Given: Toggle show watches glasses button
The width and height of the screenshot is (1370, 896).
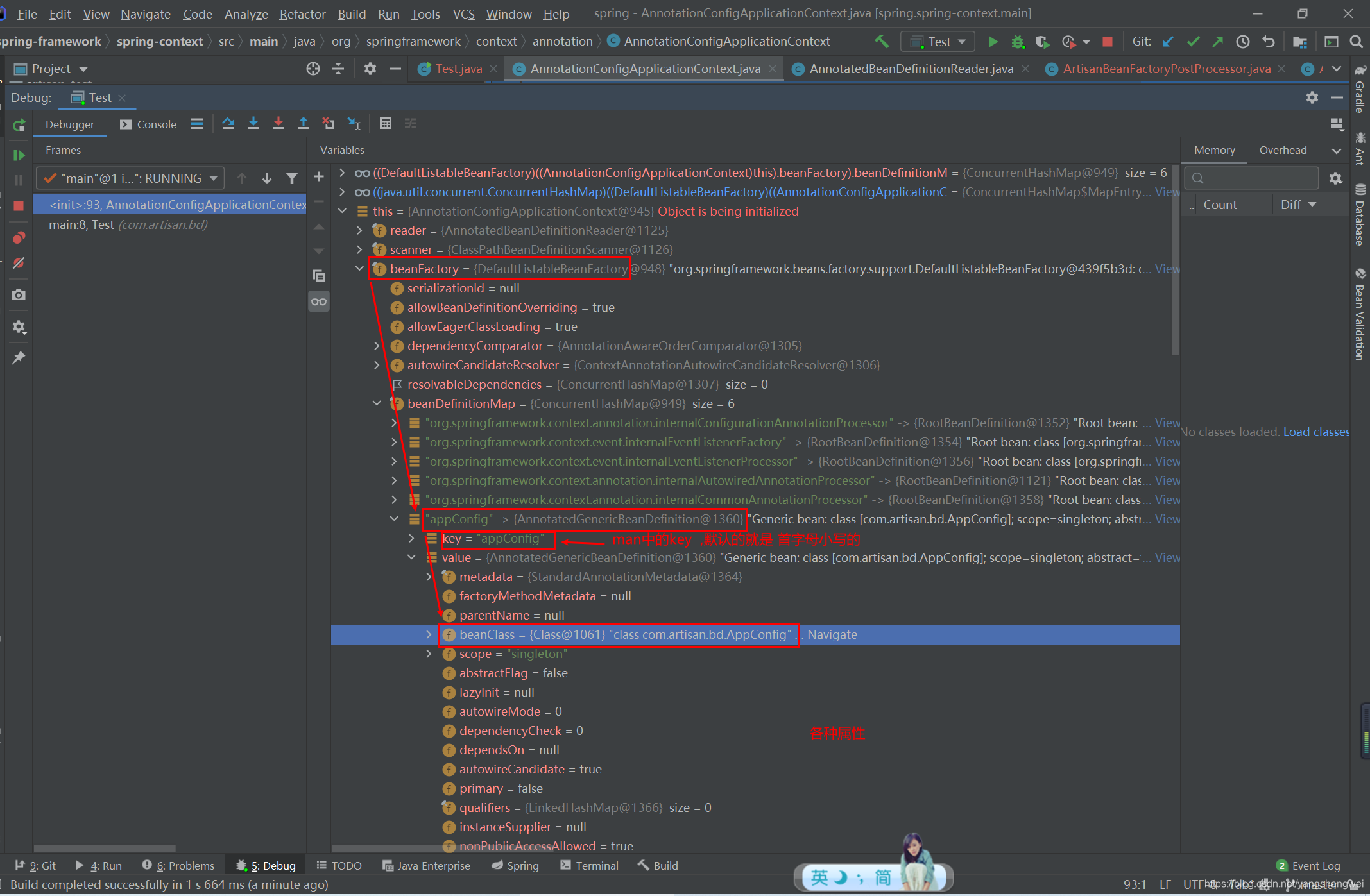Looking at the screenshot, I should pos(319,301).
